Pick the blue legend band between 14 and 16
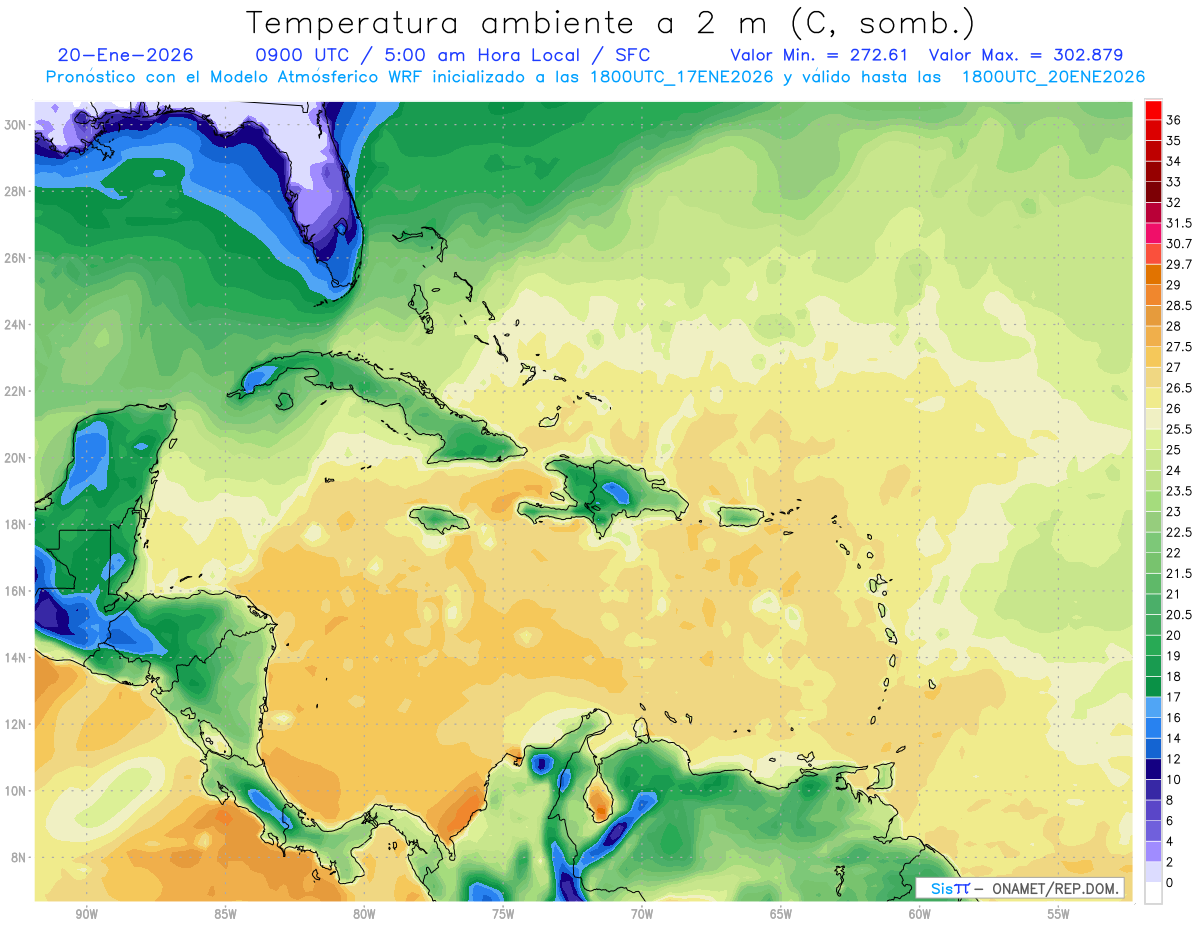This screenshot has height=927, width=1200. (1153, 728)
